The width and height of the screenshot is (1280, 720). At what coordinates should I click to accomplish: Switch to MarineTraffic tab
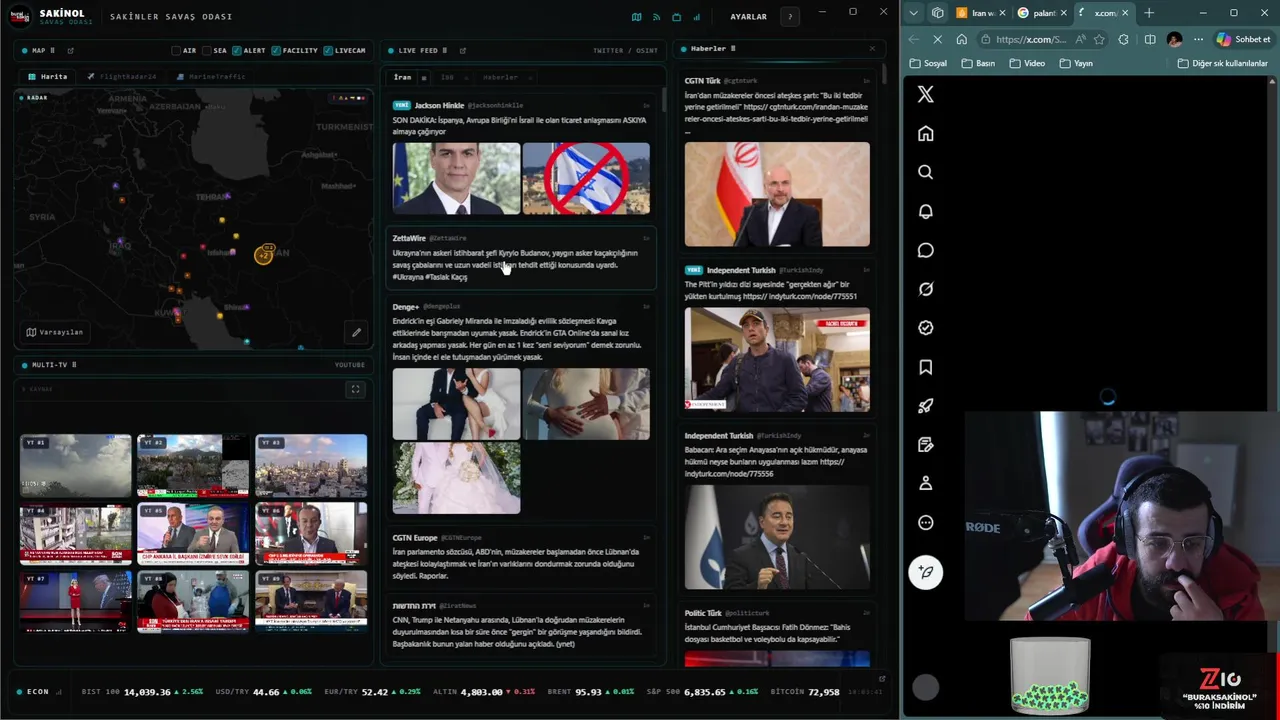pyautogui.click(x=210, y=76)
